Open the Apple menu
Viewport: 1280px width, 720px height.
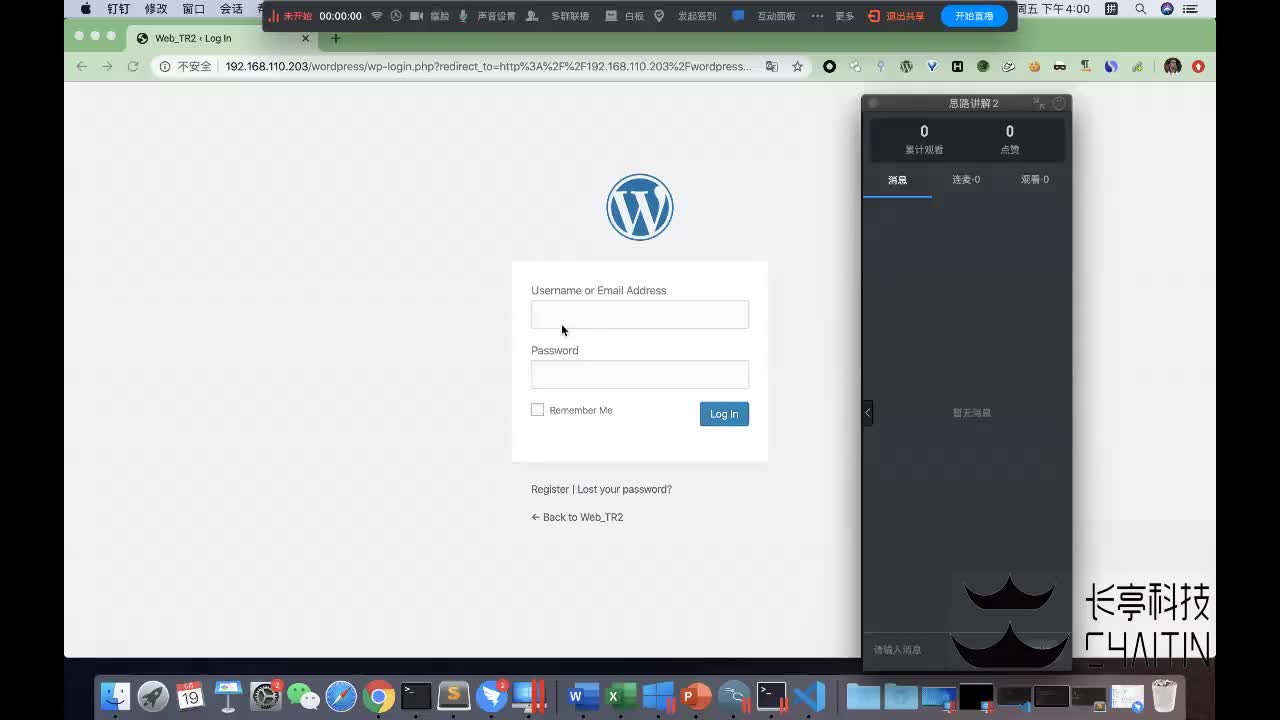86,9
